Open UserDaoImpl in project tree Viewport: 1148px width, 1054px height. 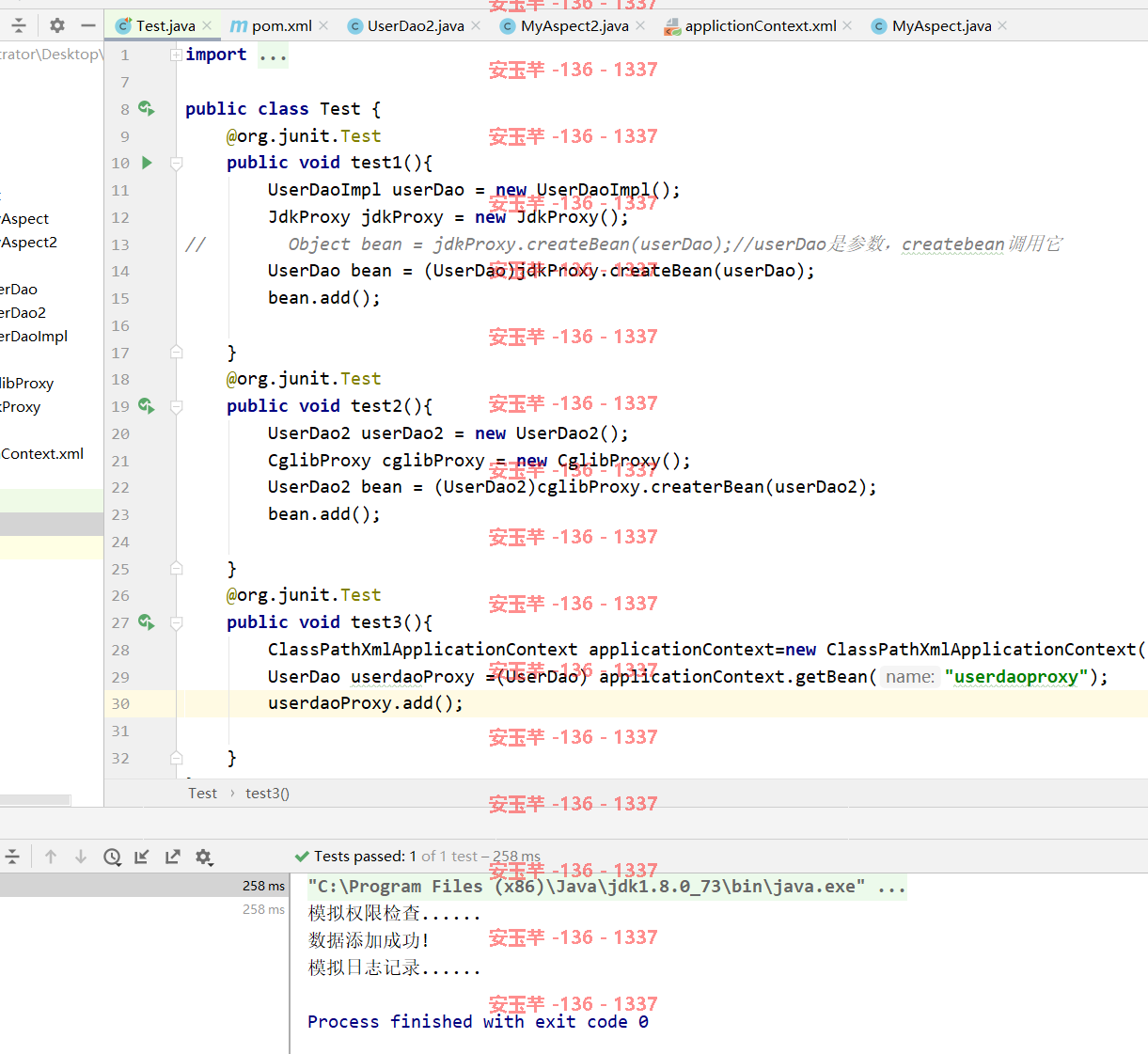pyautogui.click(x=34, y=336)
